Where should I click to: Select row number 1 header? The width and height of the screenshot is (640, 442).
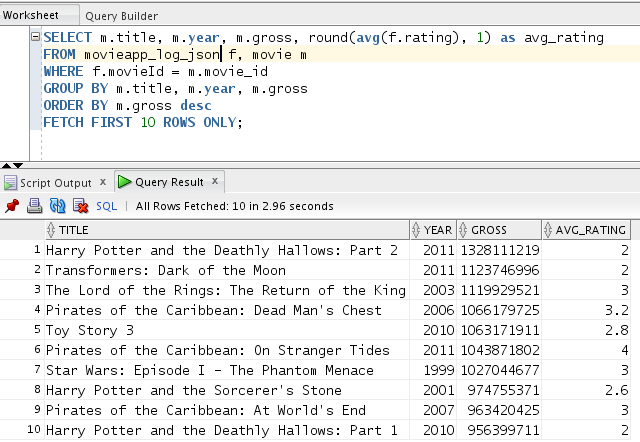pyautogui.click(x=22, y=250)
